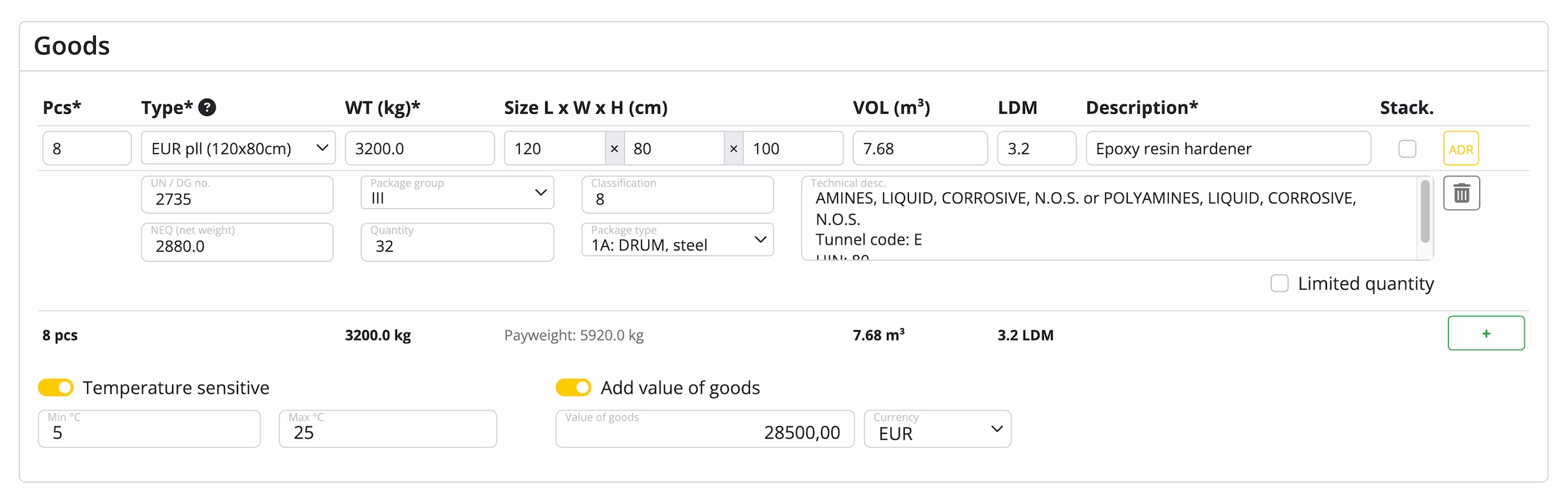
Task: Click the Value of goods field
Action: 704,430
